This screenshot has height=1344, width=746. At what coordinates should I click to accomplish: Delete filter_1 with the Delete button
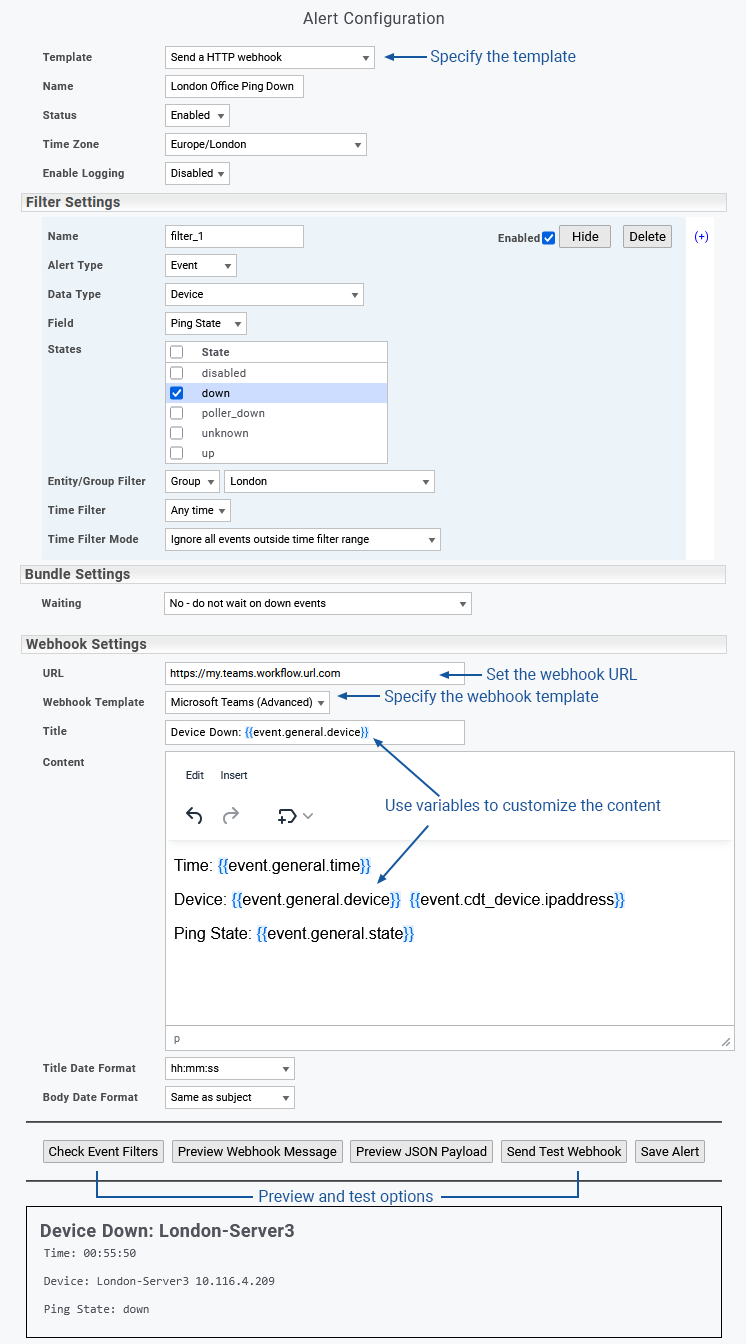pyautogui.click(x=647, y=237)
